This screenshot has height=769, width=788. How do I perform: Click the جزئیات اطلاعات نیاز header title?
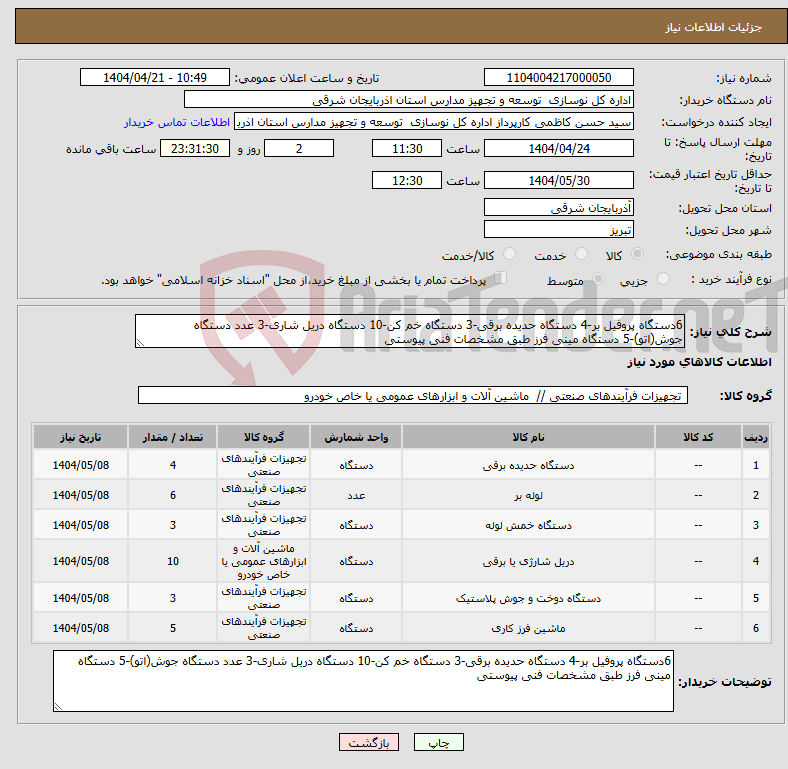tap(714, 27)
